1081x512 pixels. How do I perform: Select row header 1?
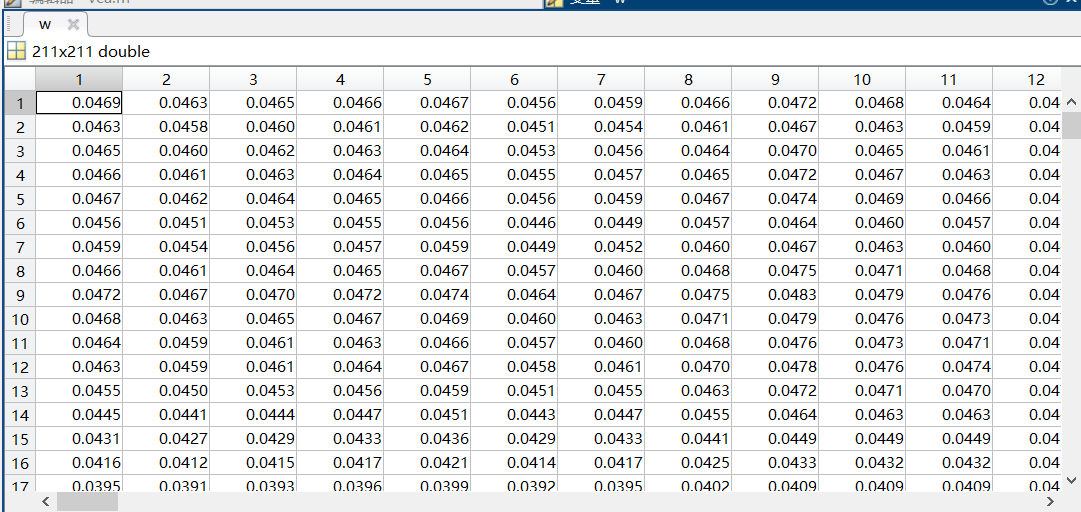tap(20, 103)
